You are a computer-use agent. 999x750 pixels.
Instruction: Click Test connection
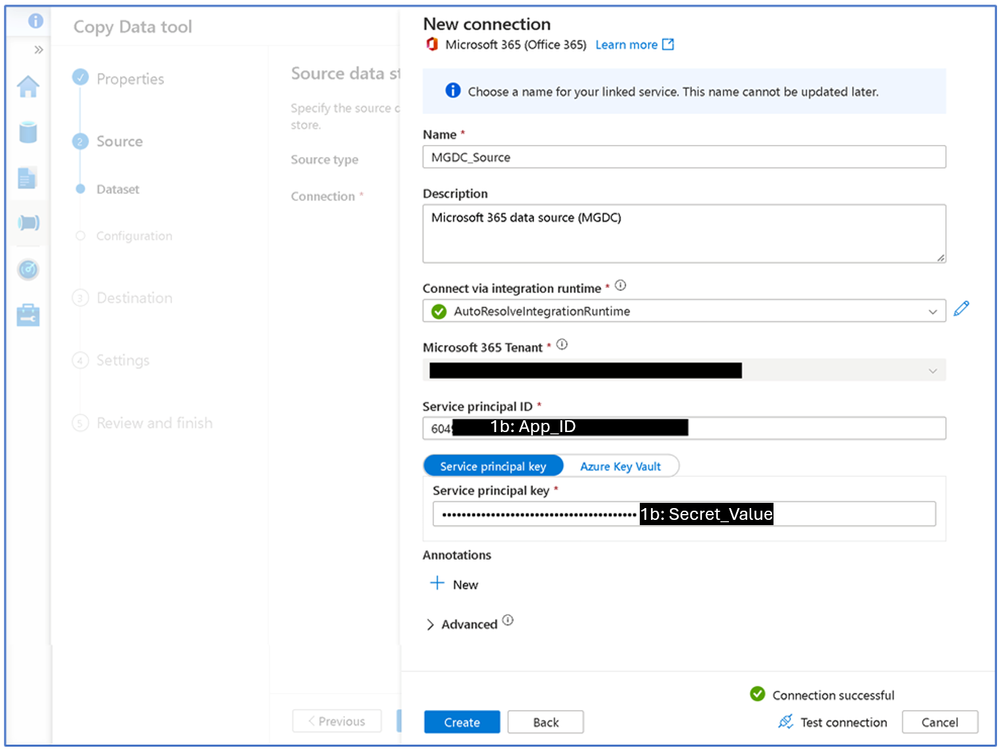pos(844,722)
